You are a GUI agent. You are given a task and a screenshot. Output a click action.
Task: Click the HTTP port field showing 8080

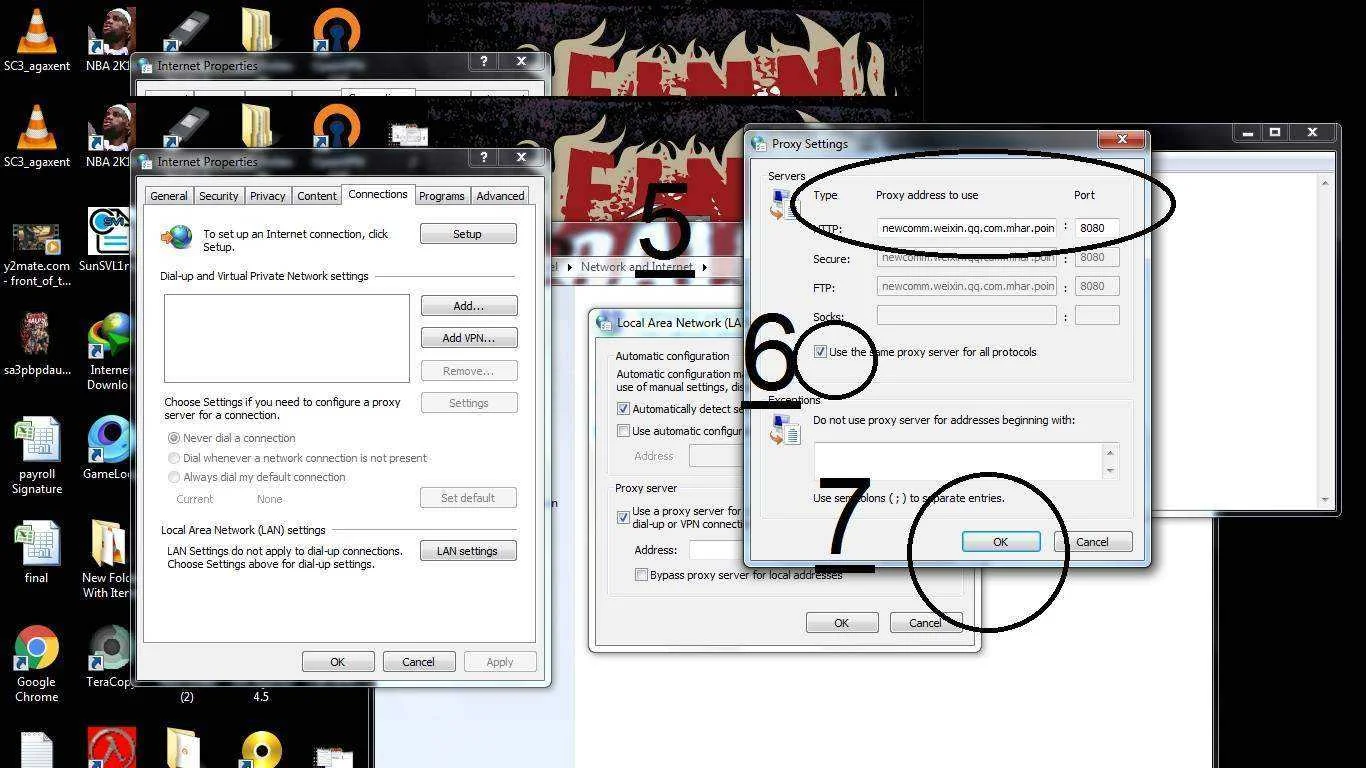coord(1097,228)
